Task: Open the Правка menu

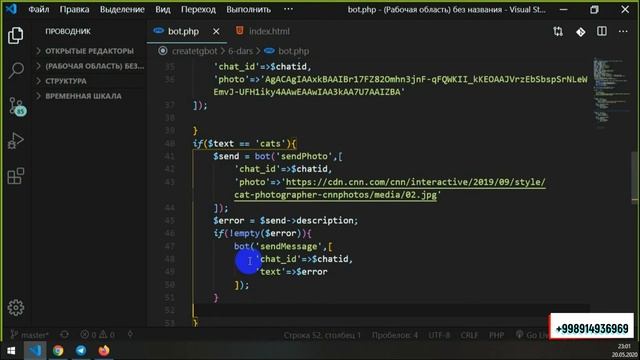Action: [x=74, y=9]
